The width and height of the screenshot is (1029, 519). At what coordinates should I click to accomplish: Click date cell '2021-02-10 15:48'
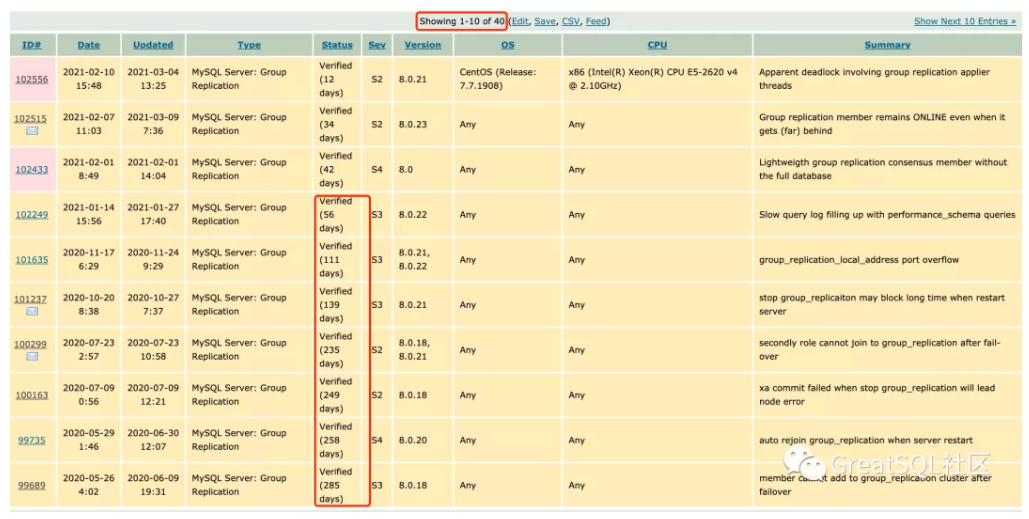tap(89, 79)
